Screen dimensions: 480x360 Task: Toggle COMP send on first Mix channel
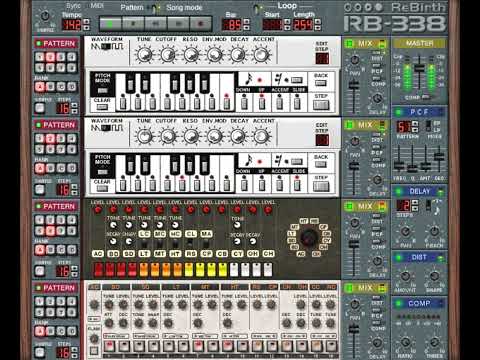tap(376, 79)
